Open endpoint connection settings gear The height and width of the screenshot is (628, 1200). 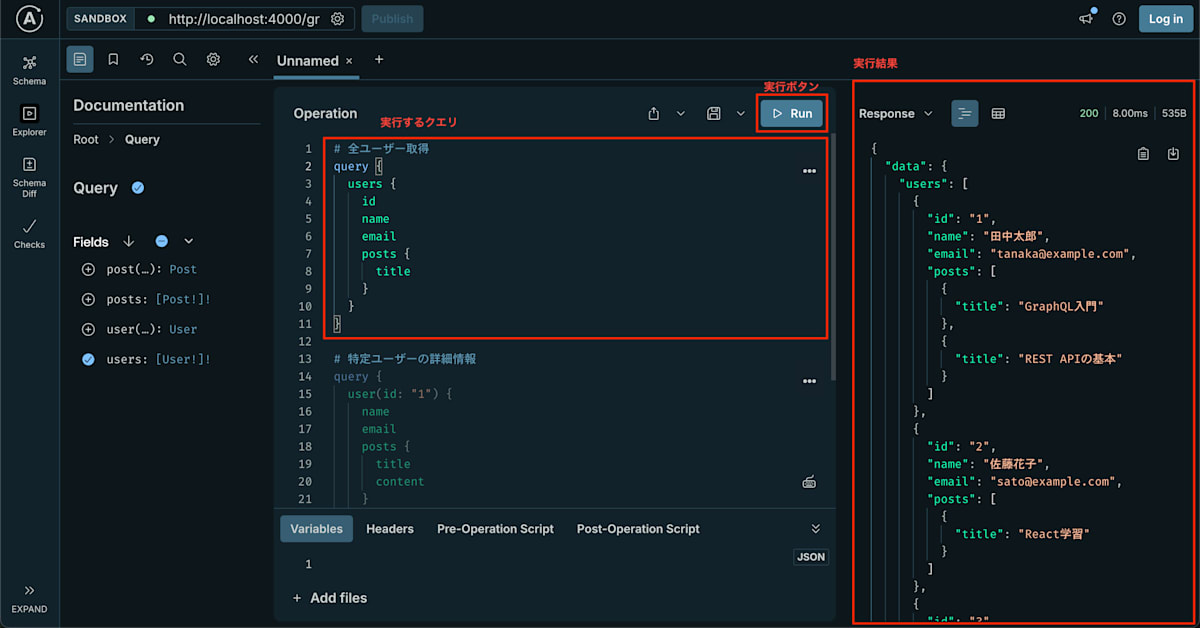(x=338, y=19)
